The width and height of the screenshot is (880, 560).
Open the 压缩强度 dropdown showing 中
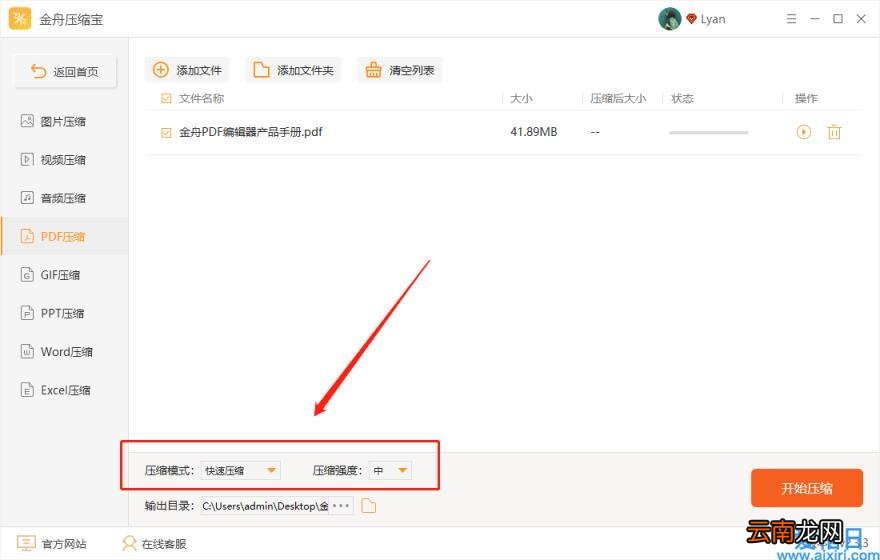tap(390, 470)
